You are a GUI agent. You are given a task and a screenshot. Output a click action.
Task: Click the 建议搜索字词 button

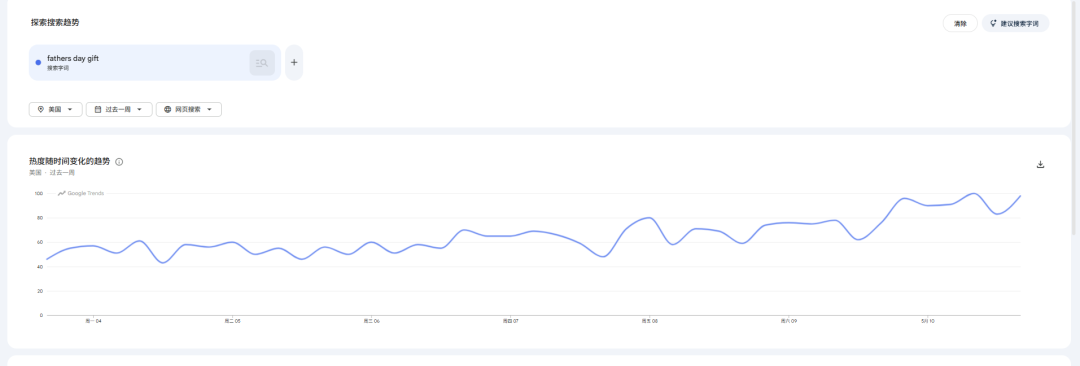click(1015, 23)
